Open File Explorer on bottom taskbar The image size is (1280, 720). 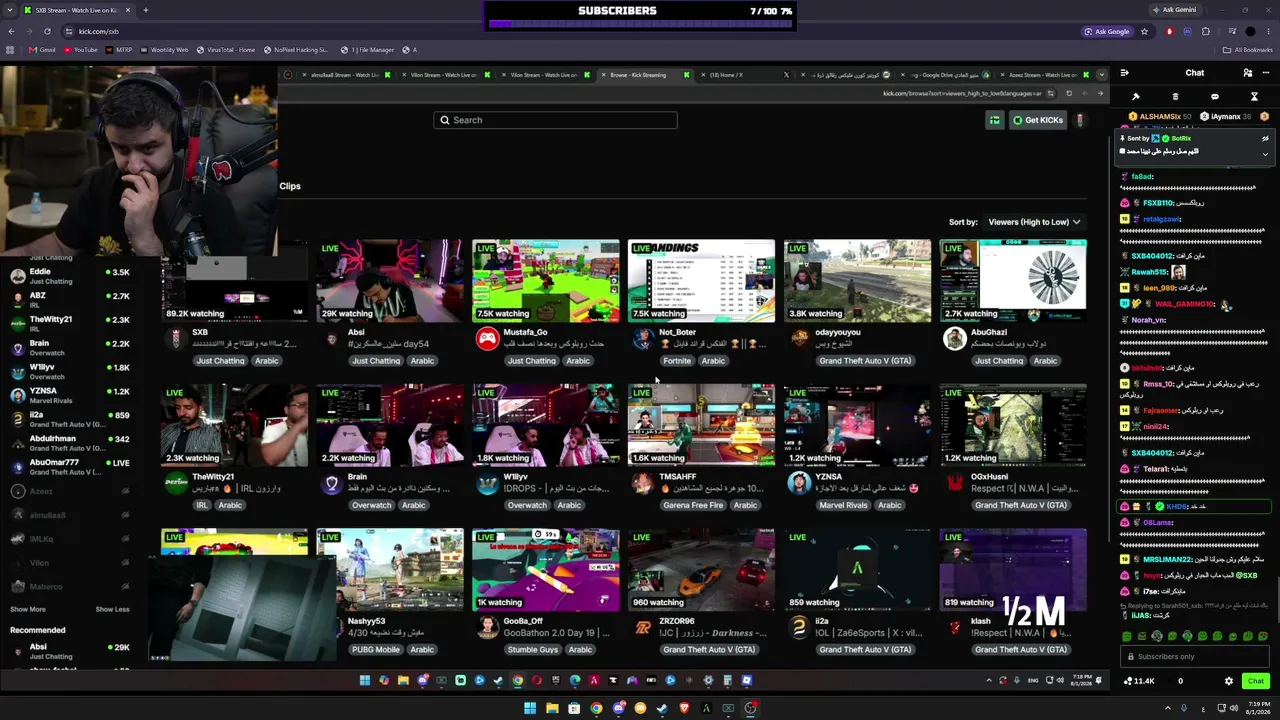coord(552,708)
